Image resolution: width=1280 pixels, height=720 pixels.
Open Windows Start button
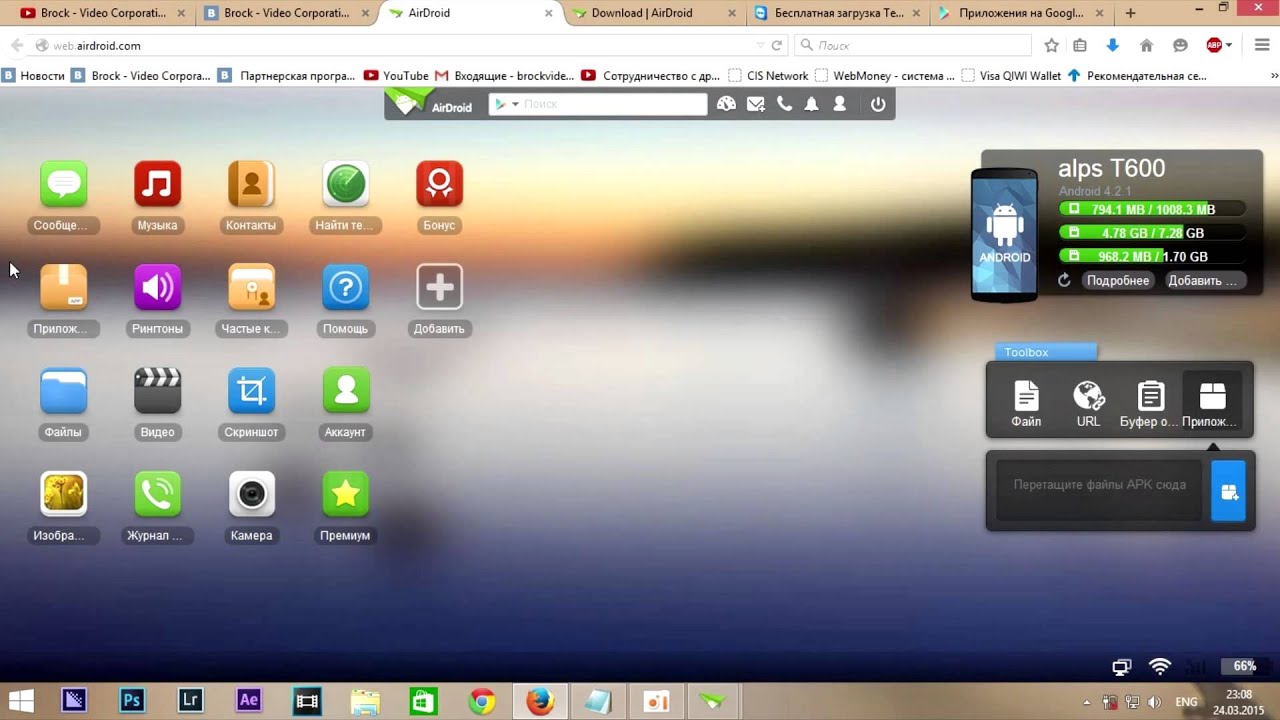(20, 701)
